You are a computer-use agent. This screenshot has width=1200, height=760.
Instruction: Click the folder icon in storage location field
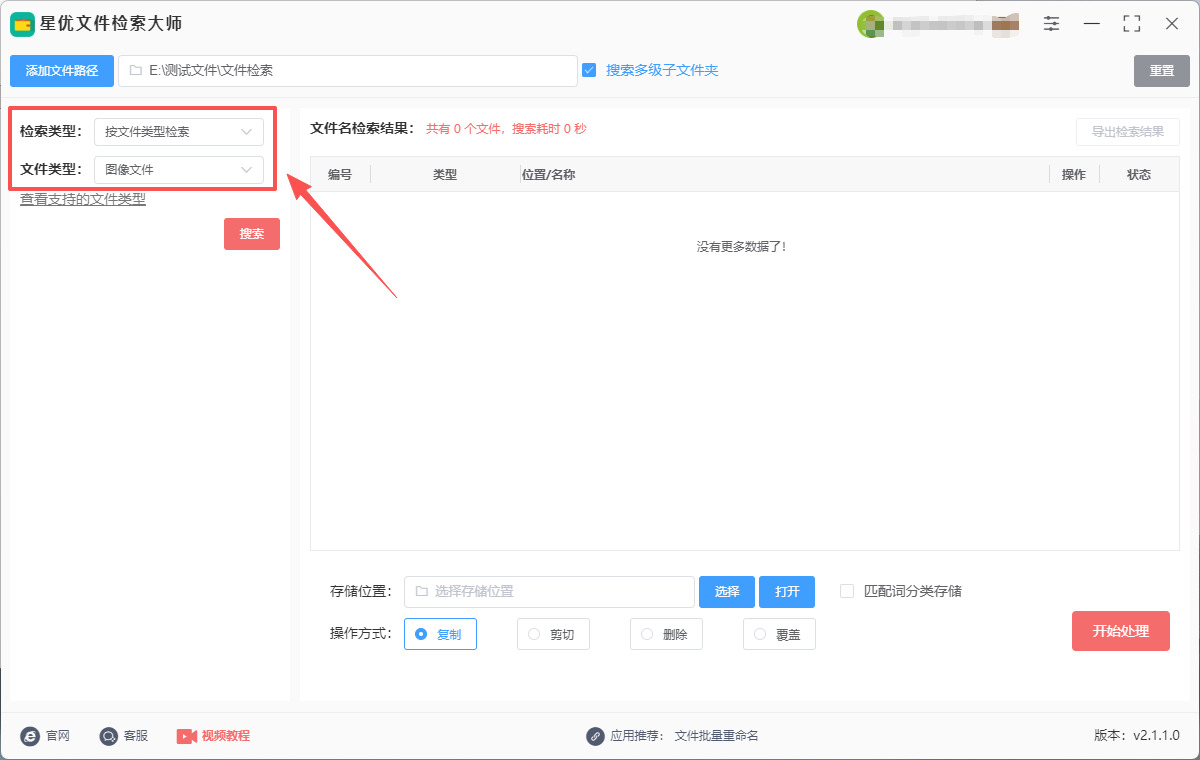[421, 591]
